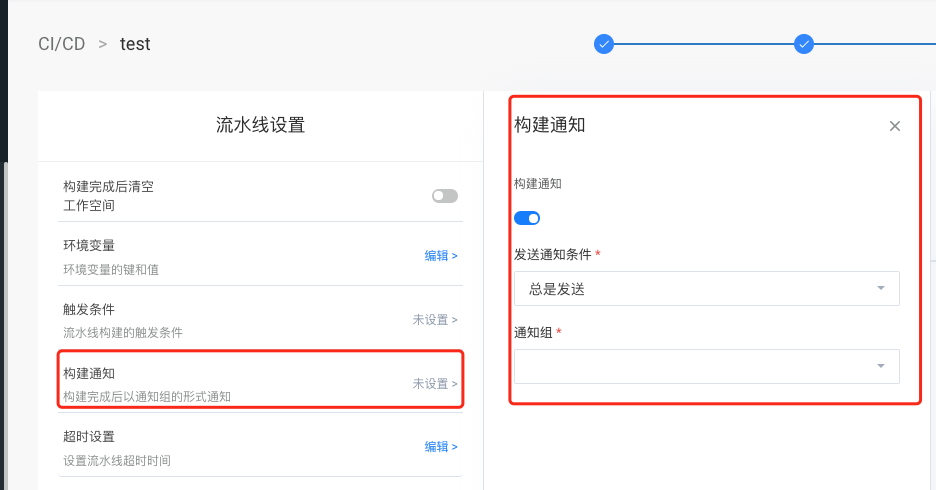The image size is (936, 490).
Task: Click 编辑 link beside 超时设置
Action: point(441,447)
